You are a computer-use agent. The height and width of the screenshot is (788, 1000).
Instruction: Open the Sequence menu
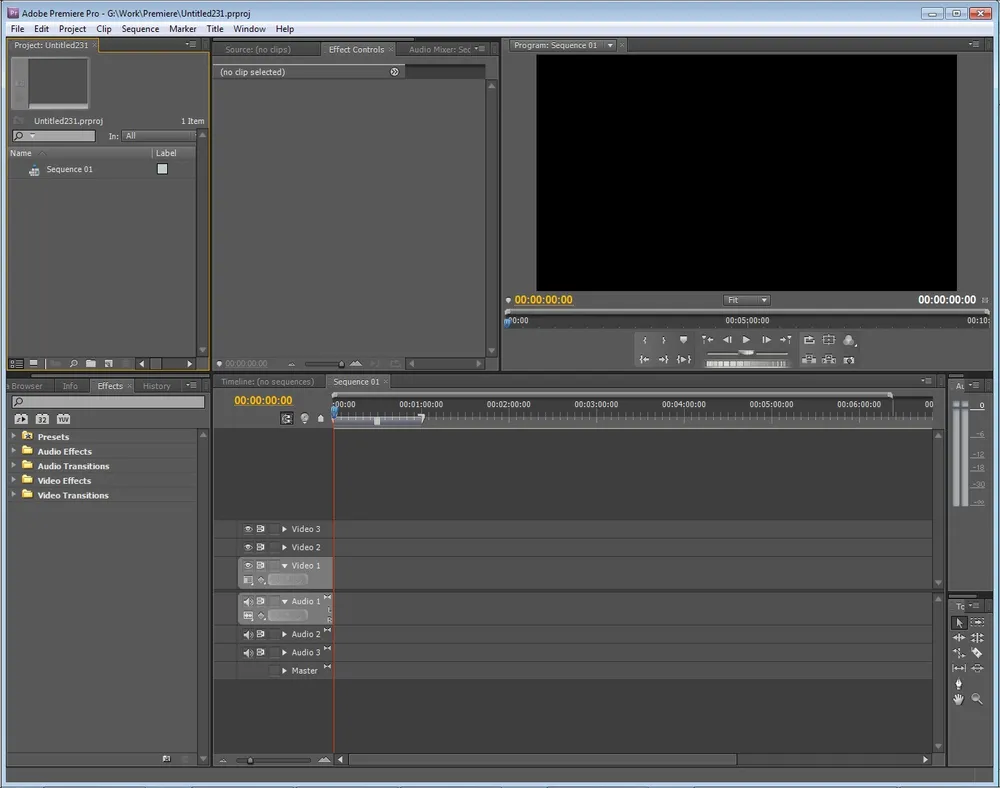click(140, 29)
